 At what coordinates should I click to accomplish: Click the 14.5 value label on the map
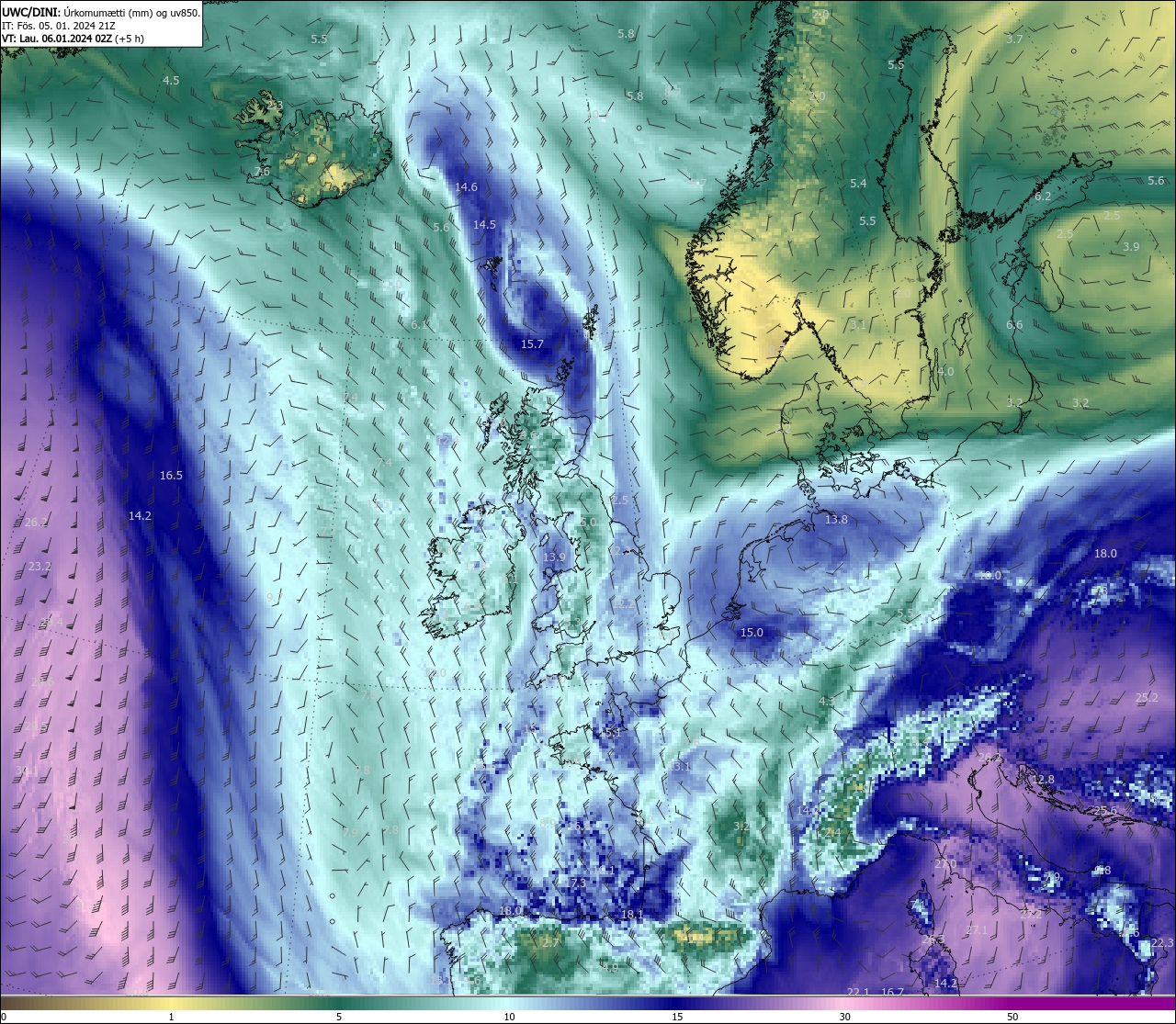(484, 224)
